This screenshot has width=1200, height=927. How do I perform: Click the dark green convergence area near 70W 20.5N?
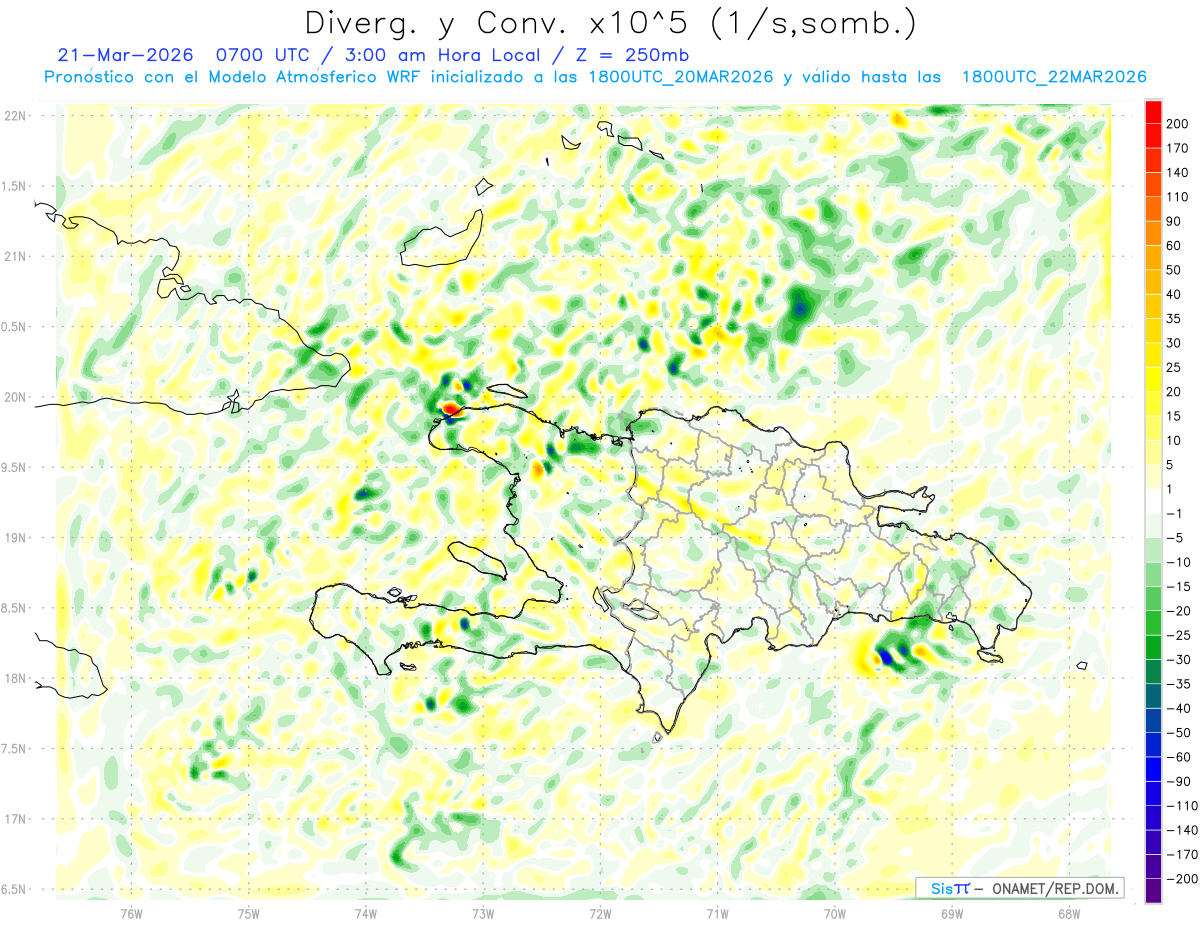click(799, 306)
